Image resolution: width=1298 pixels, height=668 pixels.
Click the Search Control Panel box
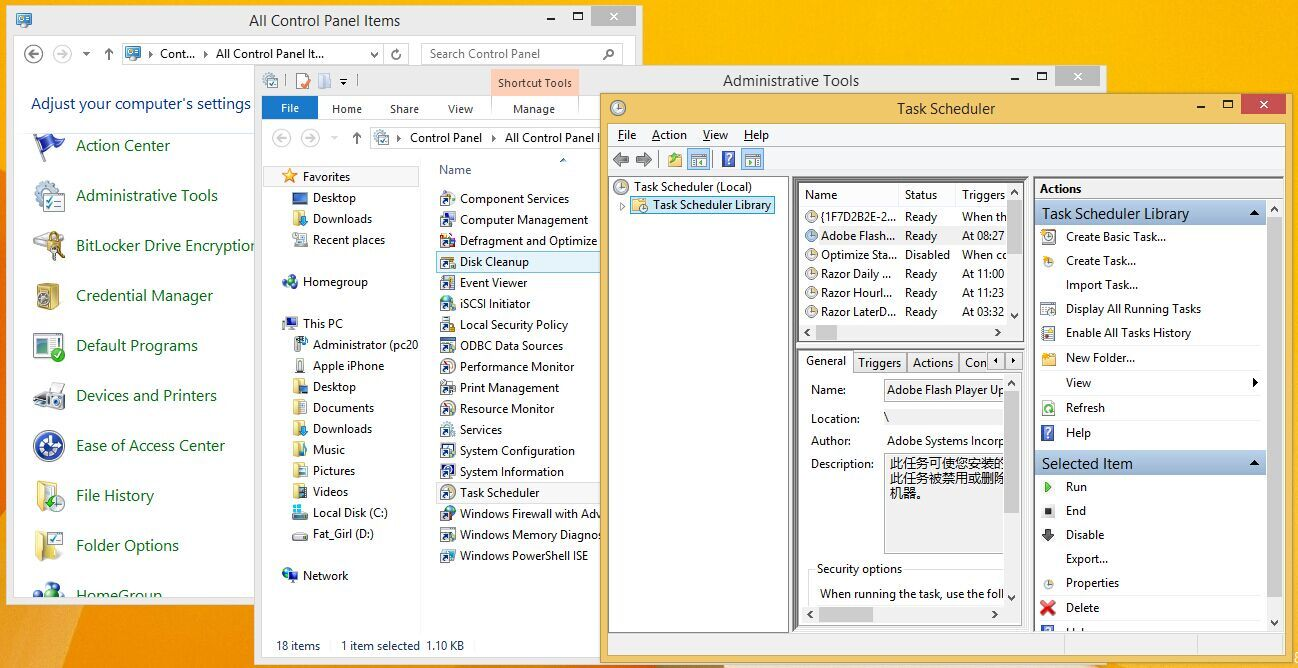521,54
